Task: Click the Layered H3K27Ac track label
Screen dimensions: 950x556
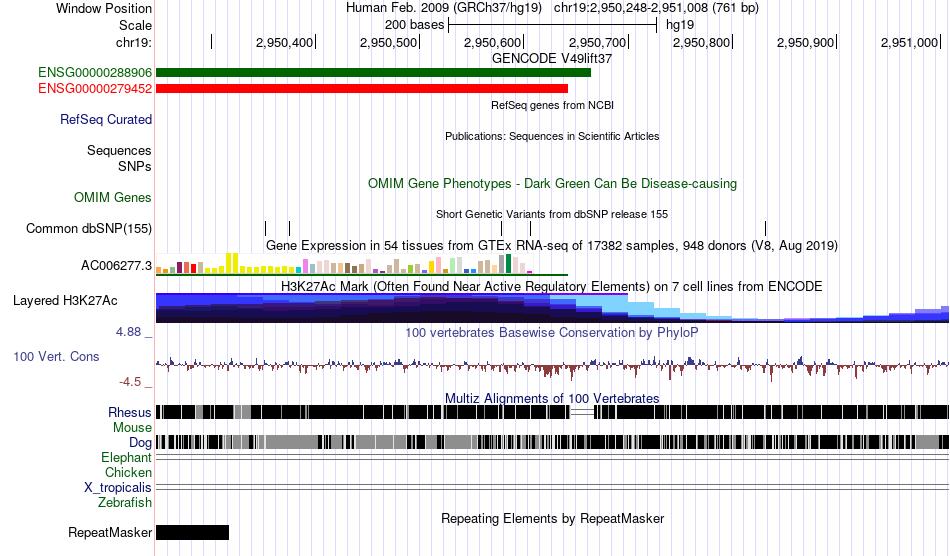Action: point(65,300)
